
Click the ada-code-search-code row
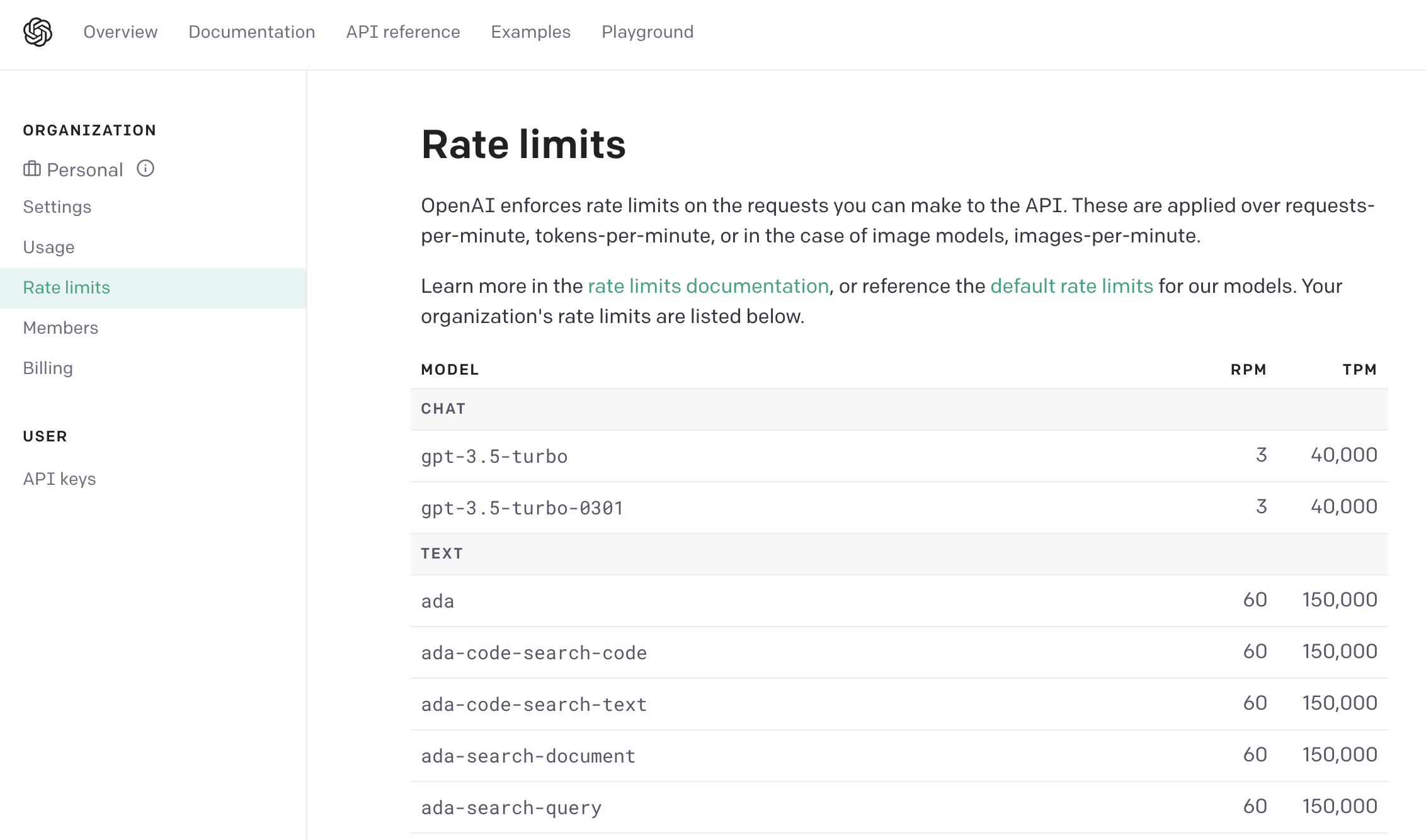tap(899, 652)
